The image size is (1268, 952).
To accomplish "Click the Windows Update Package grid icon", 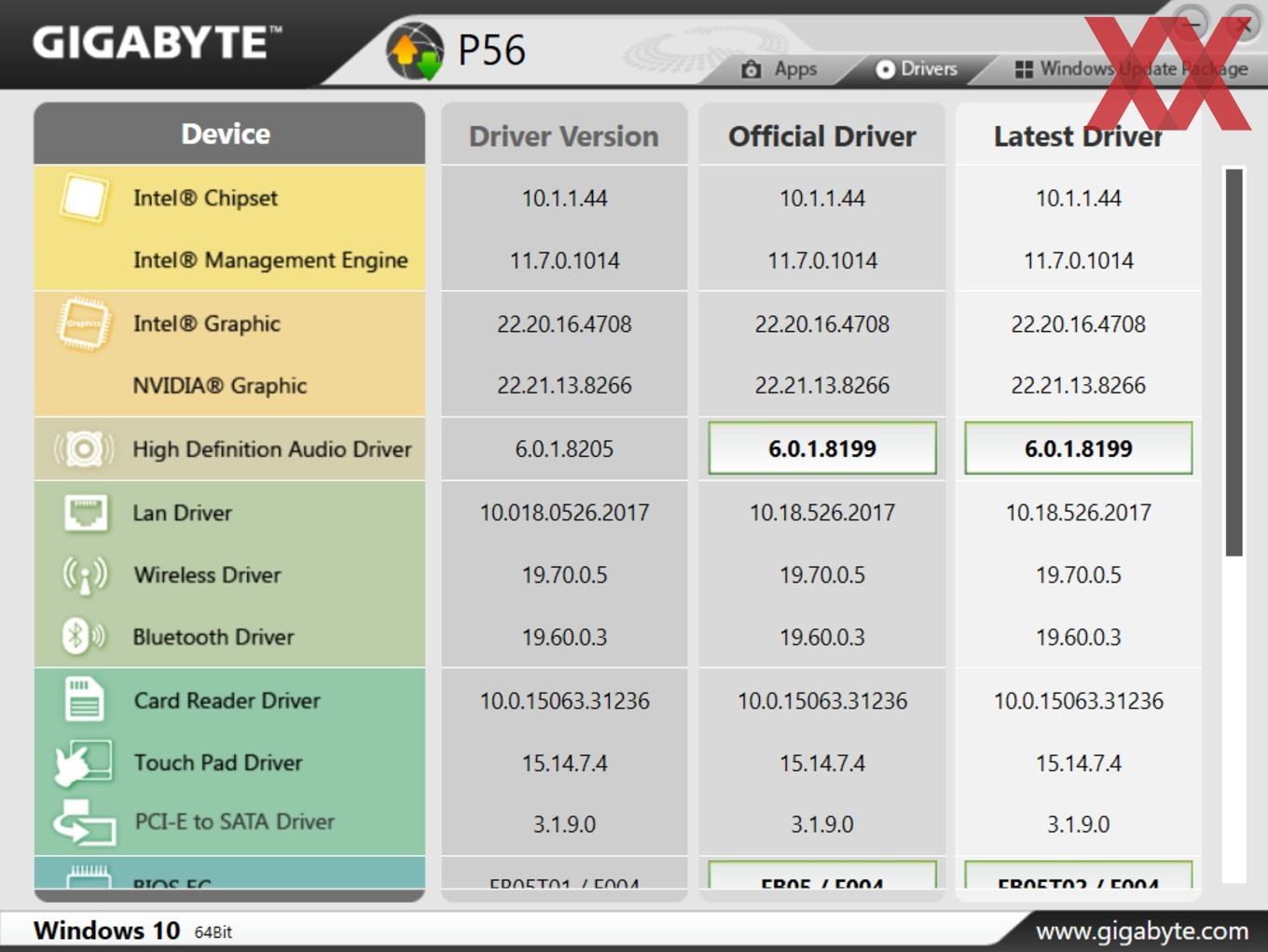I will tap(1024, 69).
